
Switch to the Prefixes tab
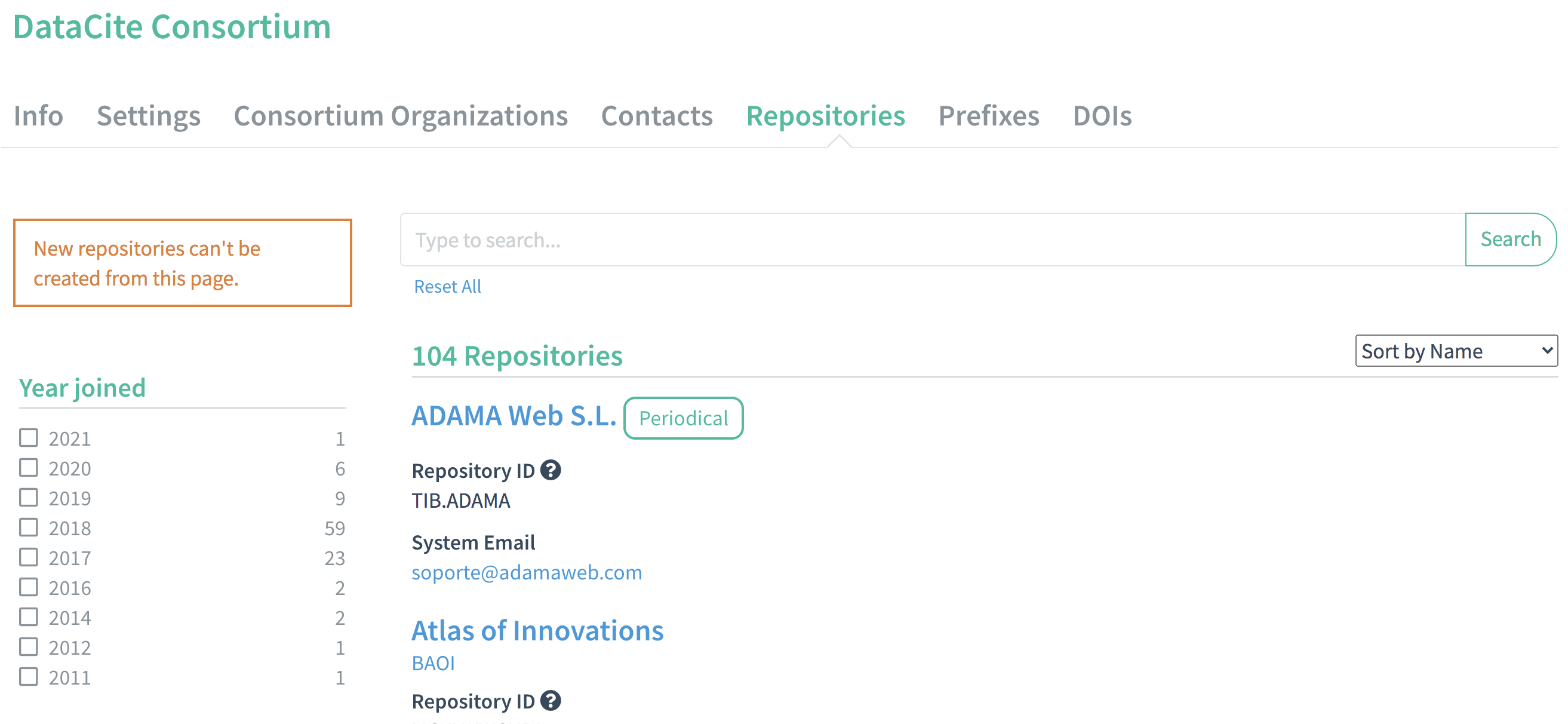click(989, 116)
